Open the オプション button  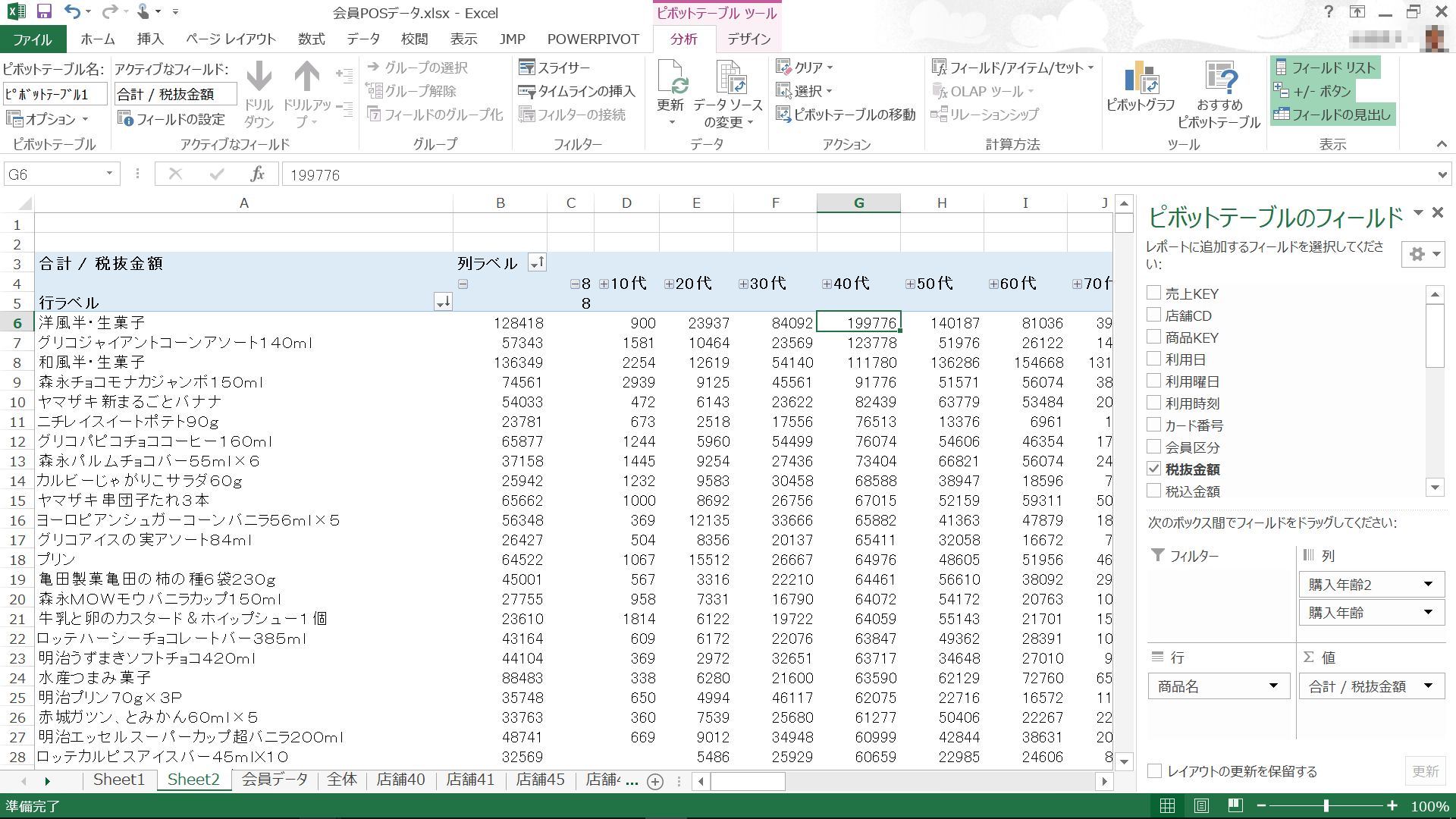pyautogui.click(x=47, y=119)
